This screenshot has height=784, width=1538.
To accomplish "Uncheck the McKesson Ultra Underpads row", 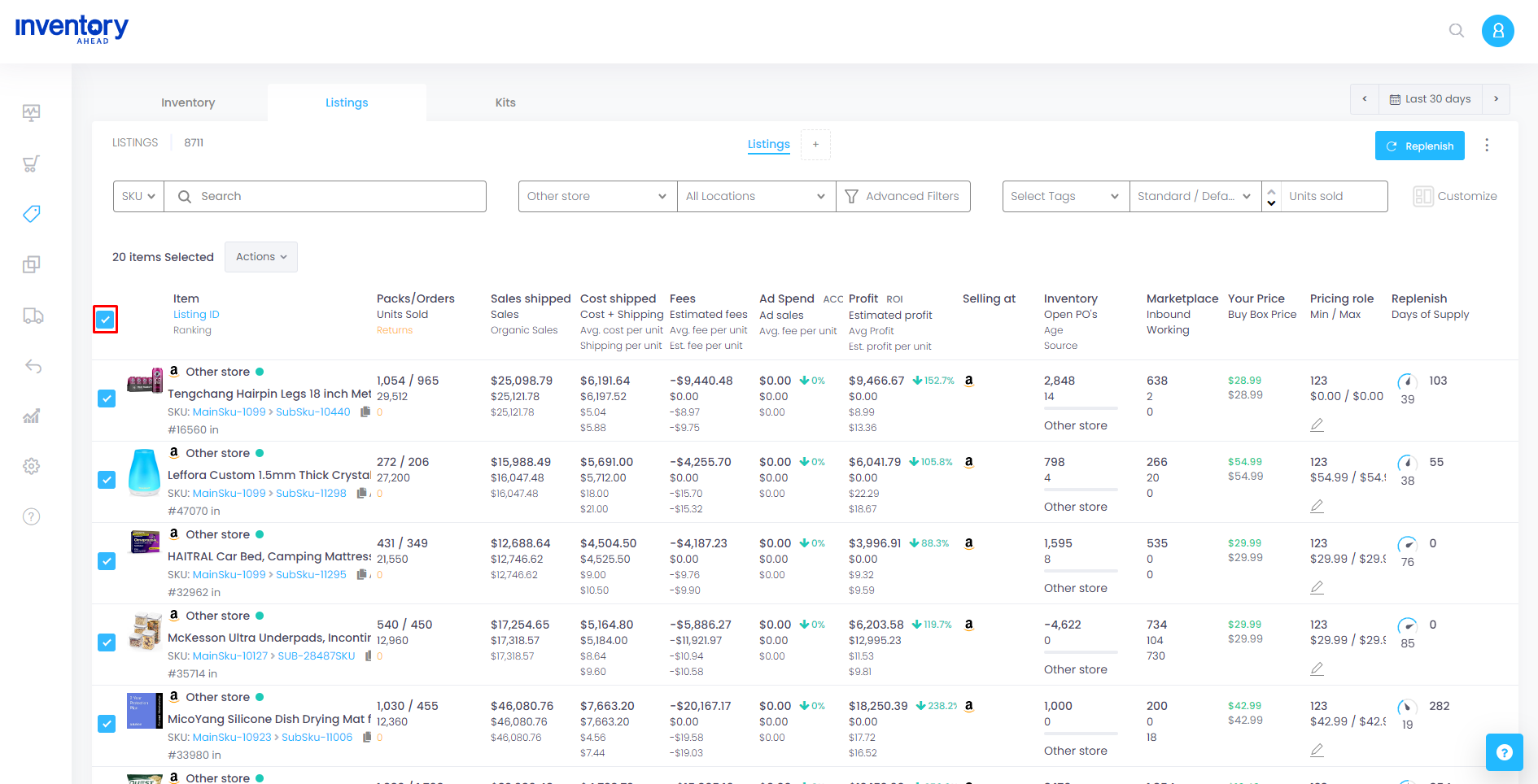I will tap(107, 642).
